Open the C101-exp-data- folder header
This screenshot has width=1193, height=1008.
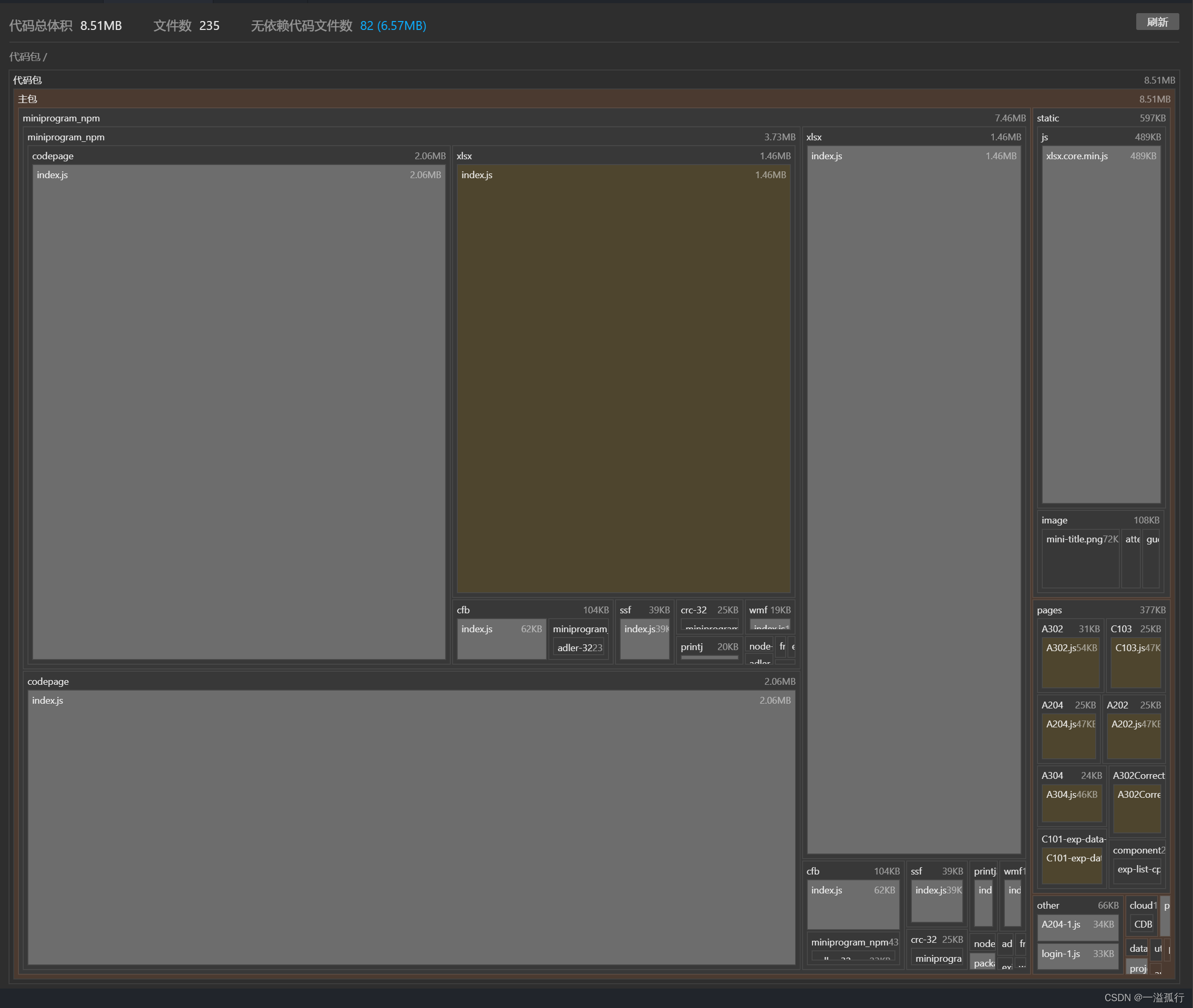click(x=1073, y=839)
